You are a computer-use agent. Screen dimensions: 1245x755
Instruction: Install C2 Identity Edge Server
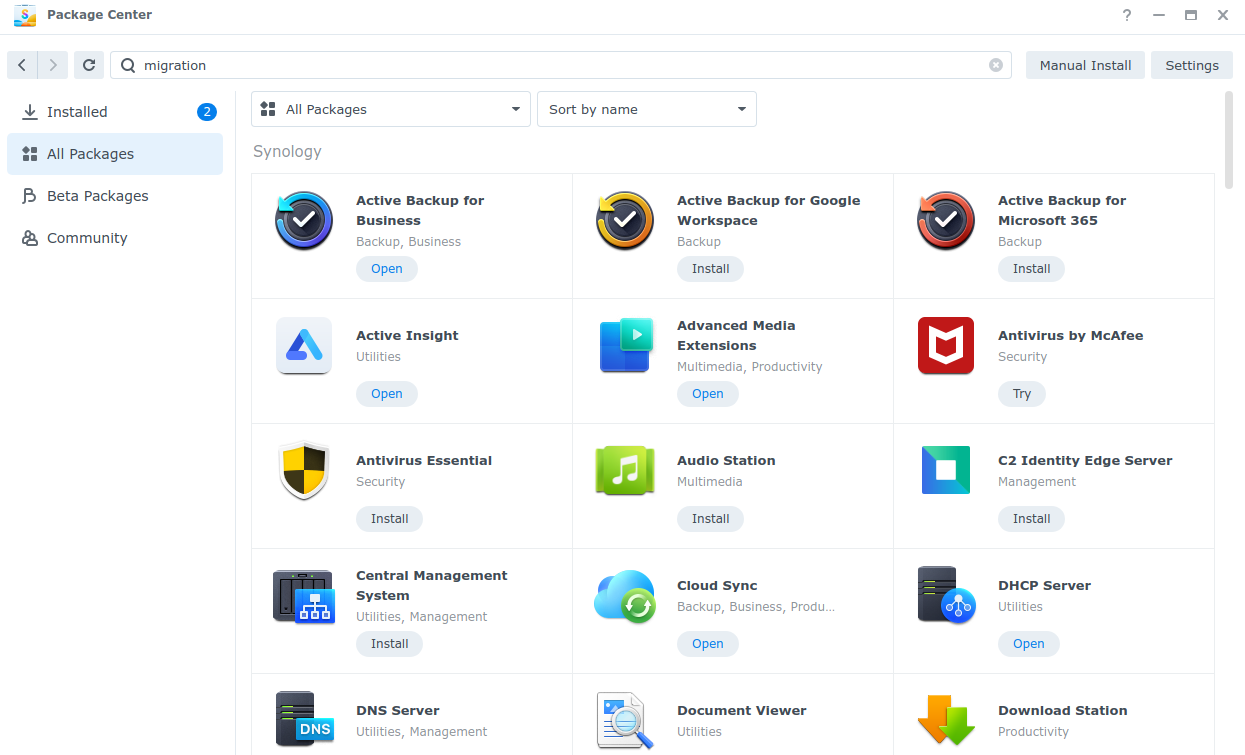point(1032,519)
